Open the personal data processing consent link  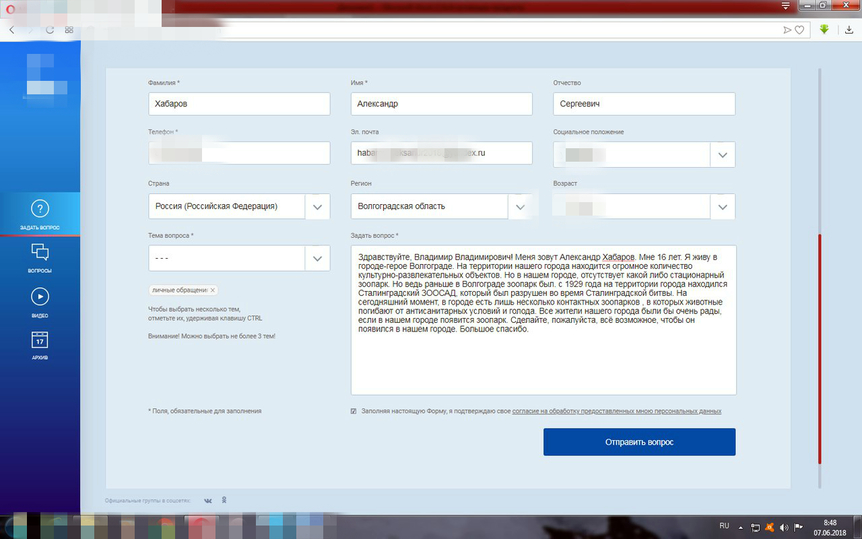point(616,411)
